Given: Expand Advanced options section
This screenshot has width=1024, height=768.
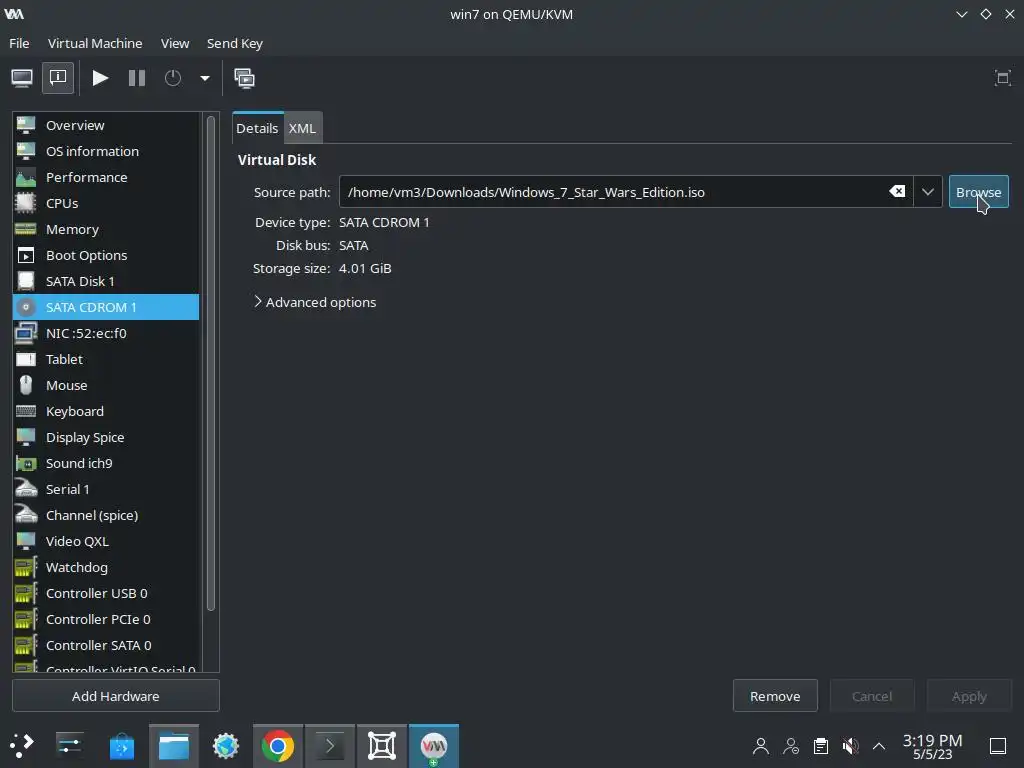Looking at the screenshot, I should pyautogui.click(x=315, y=302).
